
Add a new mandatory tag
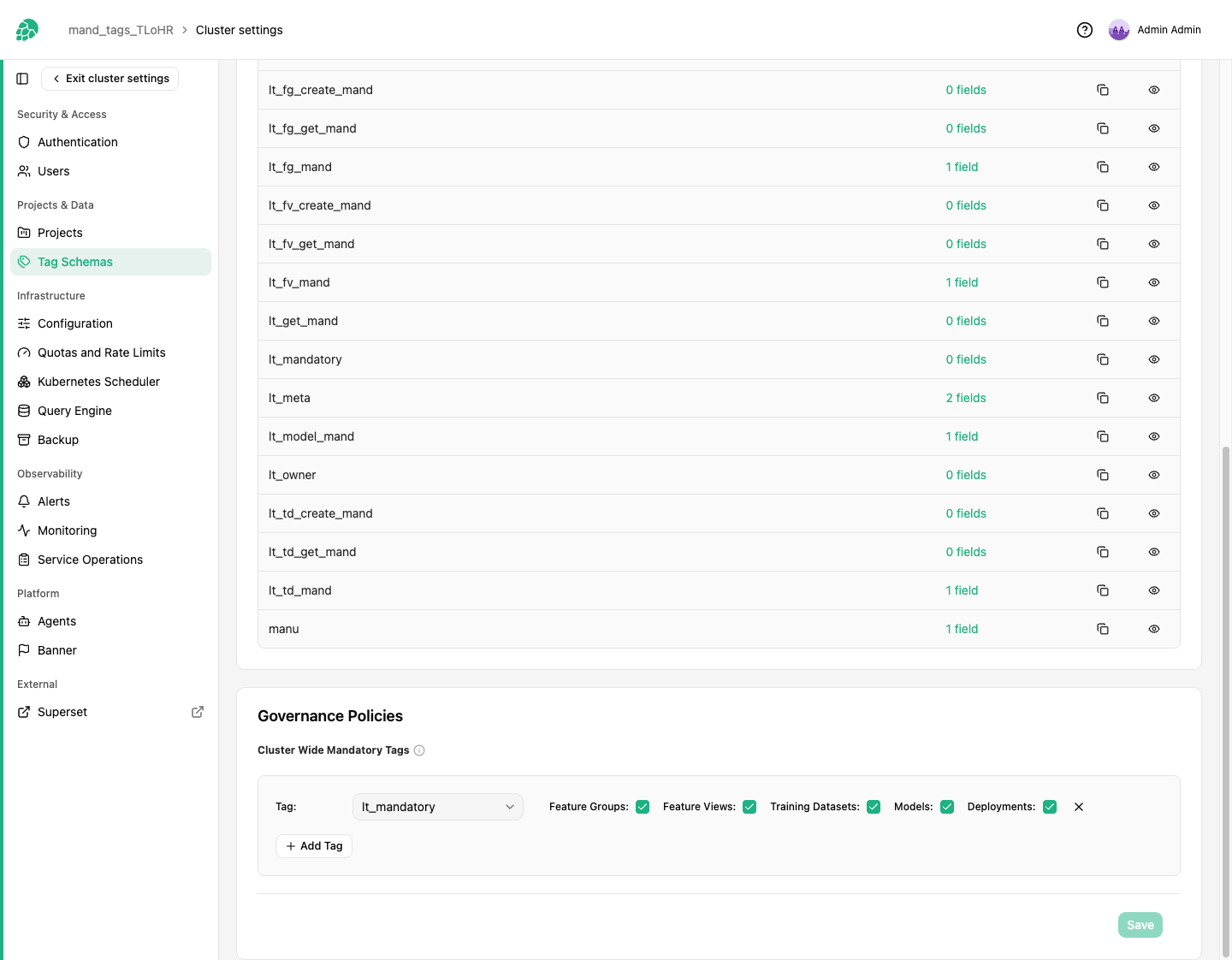314,846
